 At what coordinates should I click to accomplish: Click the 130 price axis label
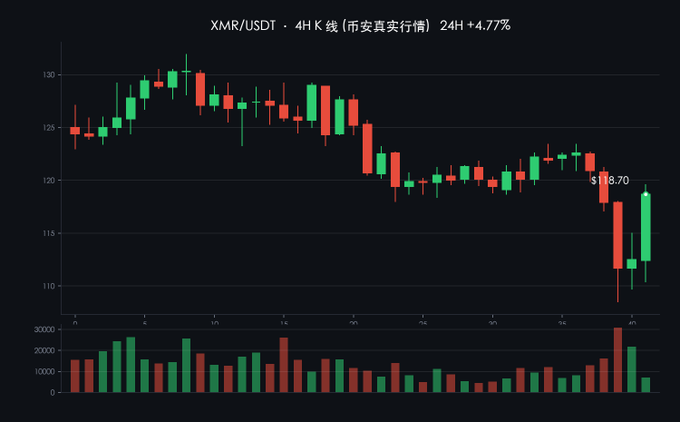[x=49, y=75]
